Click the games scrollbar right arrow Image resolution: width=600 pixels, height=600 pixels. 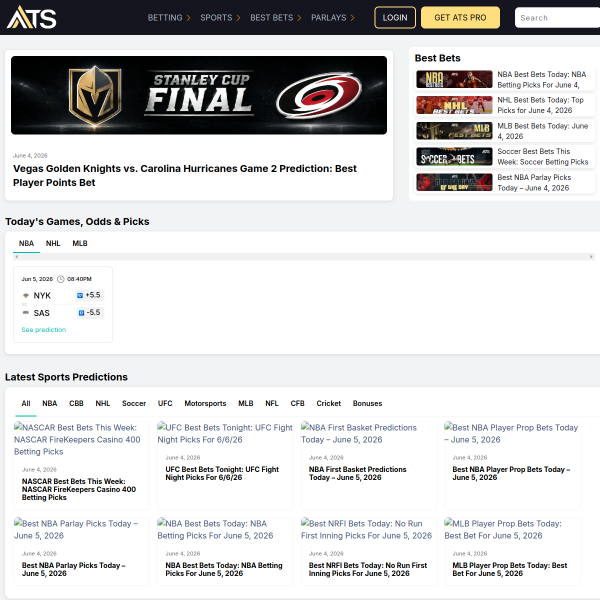coord(591,257)
